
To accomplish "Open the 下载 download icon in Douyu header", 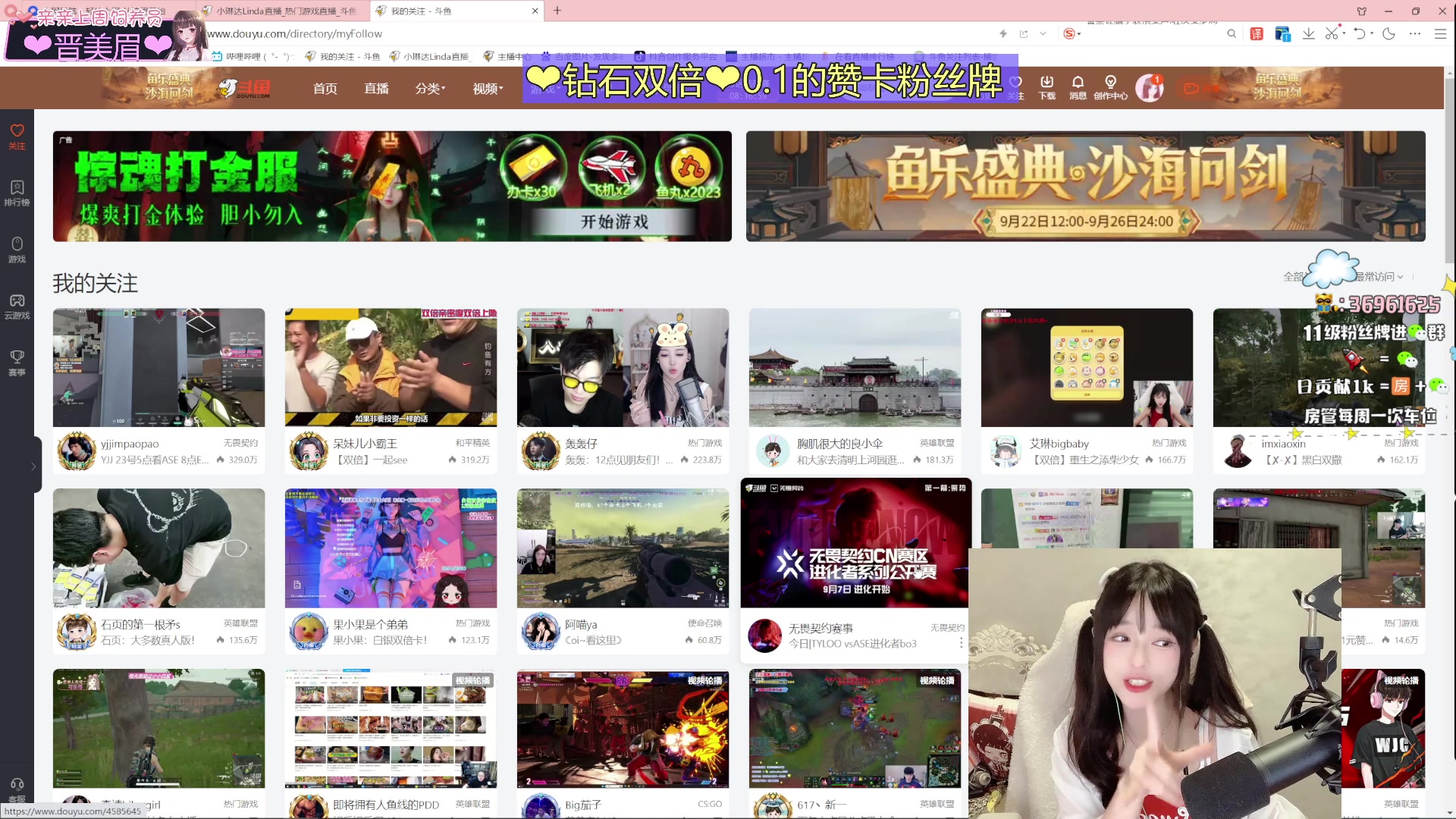I will click(x=1046, y=87).
